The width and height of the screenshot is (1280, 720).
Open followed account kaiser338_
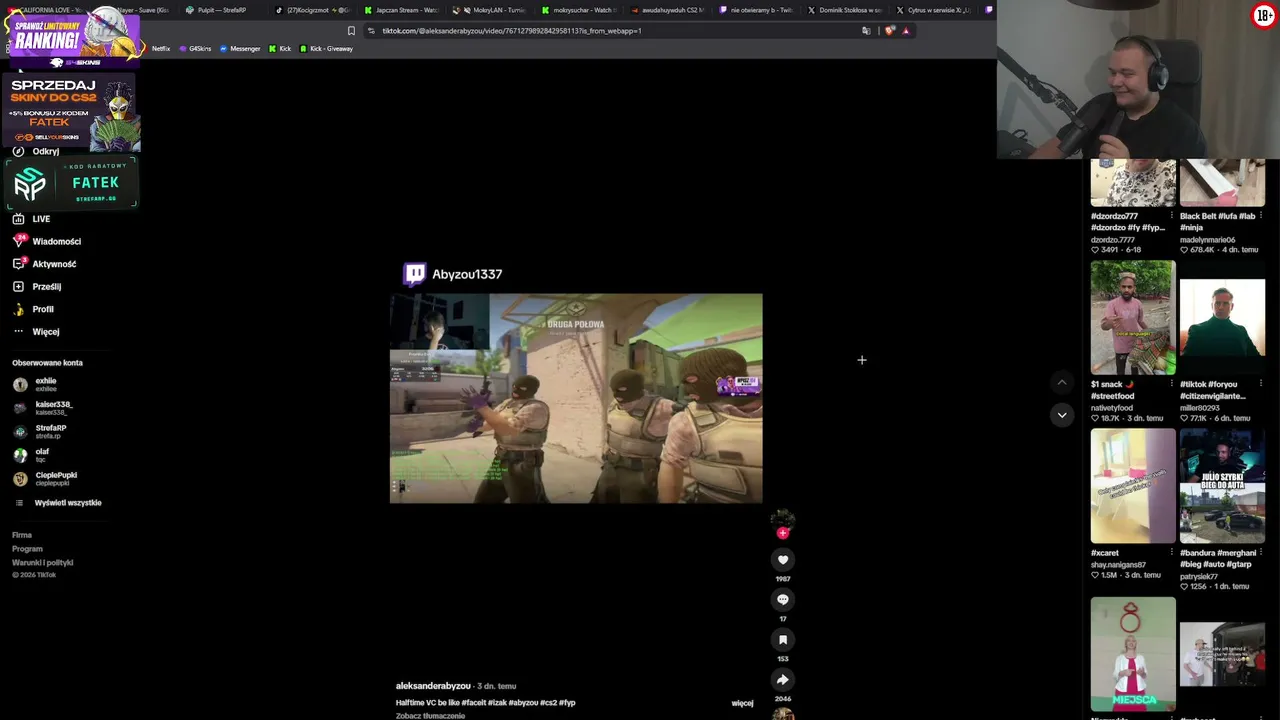(42, 408)
